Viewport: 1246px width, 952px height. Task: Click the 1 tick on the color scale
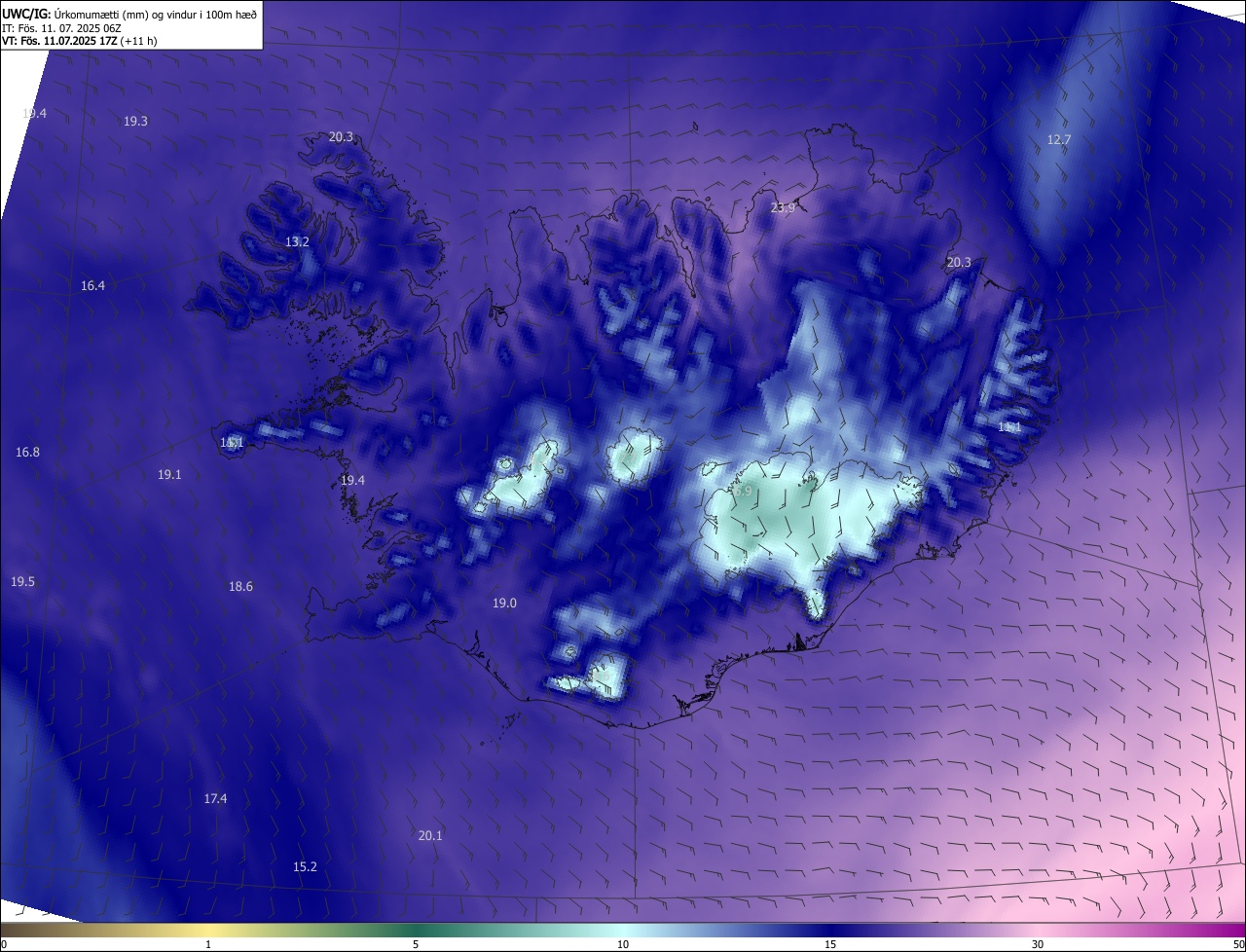pos(208,944)
